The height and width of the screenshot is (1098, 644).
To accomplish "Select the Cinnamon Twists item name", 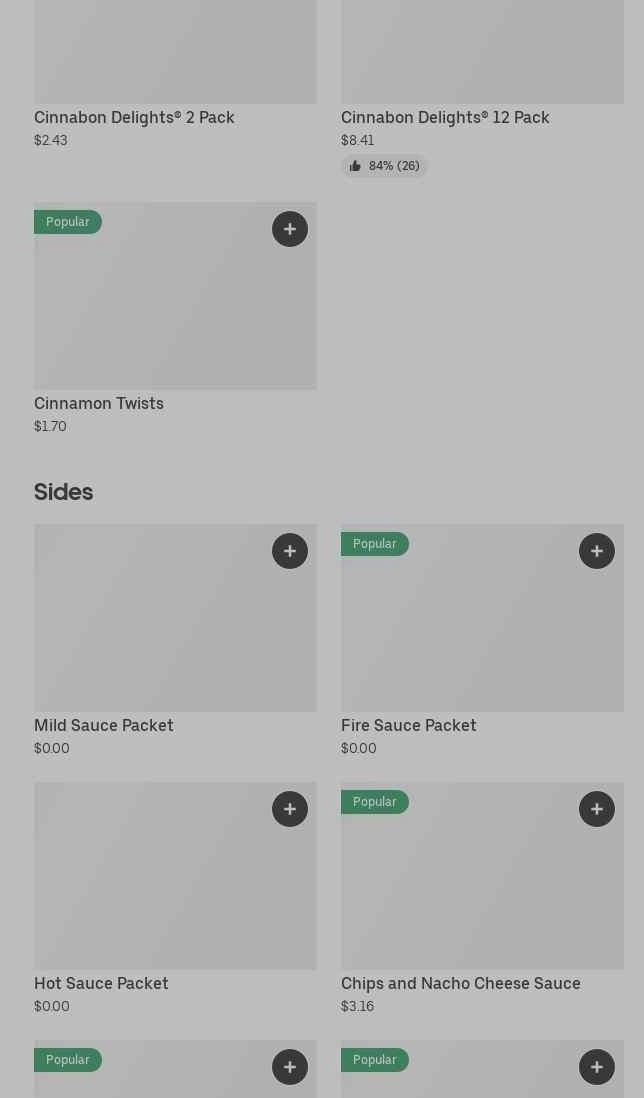I will tap(99, 403).
